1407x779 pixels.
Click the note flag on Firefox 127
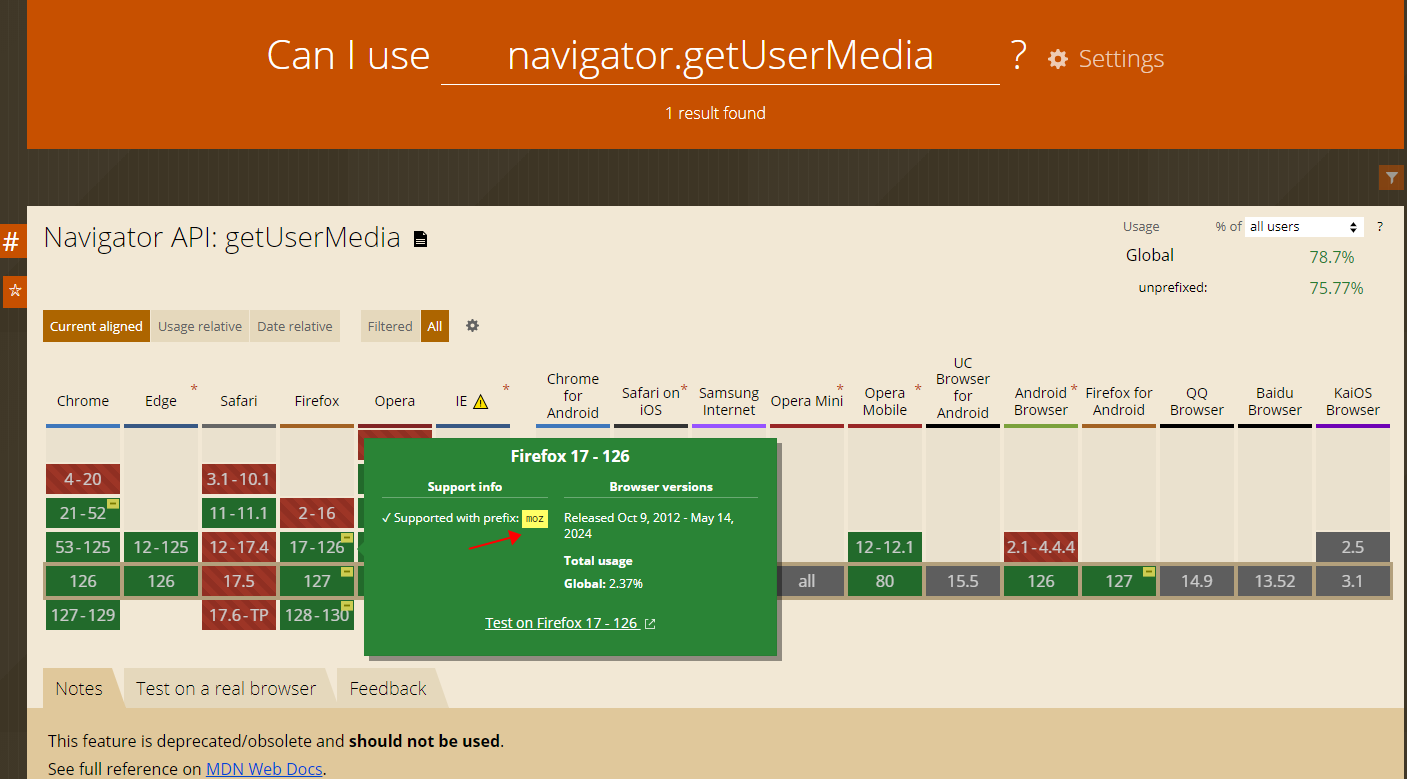coord(347,572)
